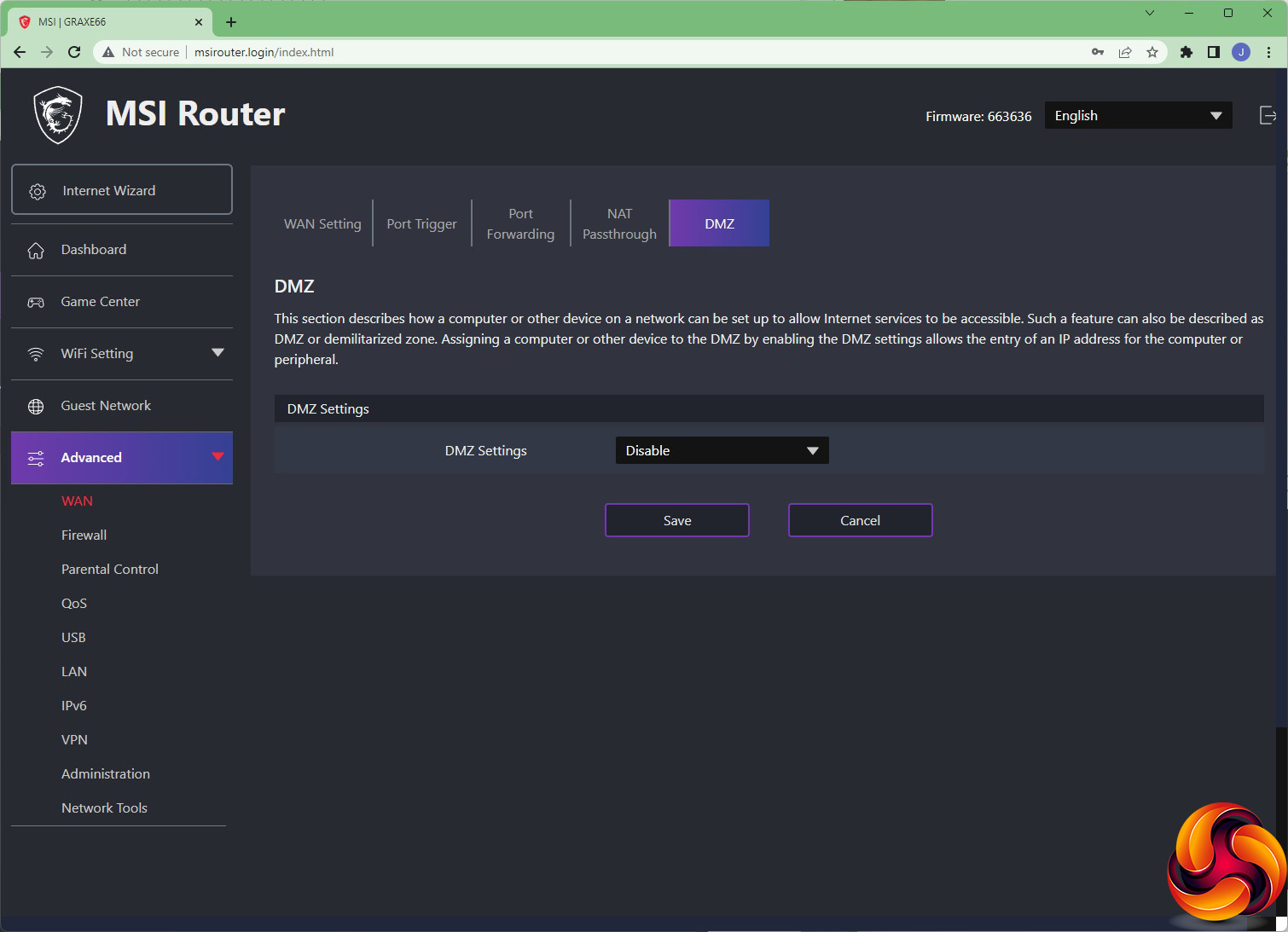This screenshot has height=932, width=1288.
Task: Open the Chrome profile avatar
Action: 1241,52
